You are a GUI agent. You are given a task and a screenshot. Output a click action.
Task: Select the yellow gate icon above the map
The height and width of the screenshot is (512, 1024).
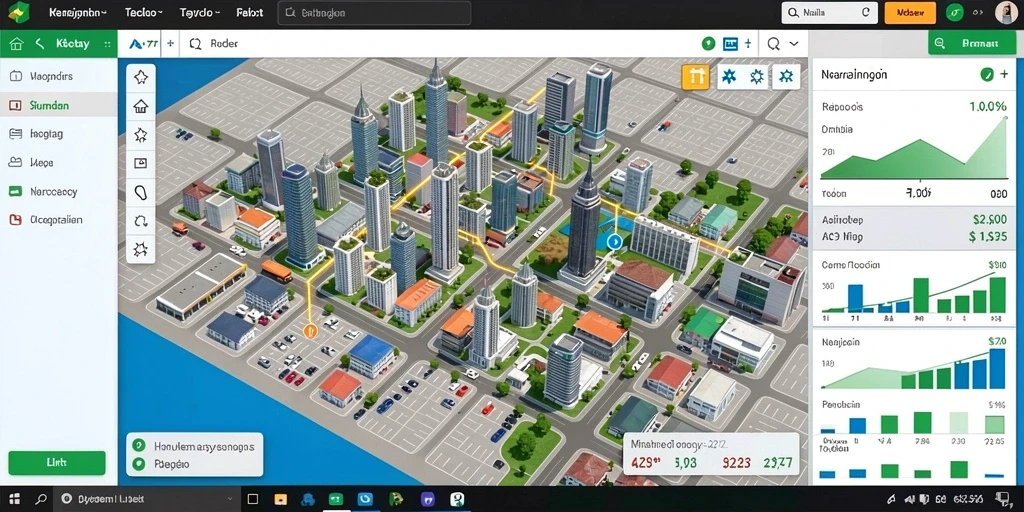[695, 77]
